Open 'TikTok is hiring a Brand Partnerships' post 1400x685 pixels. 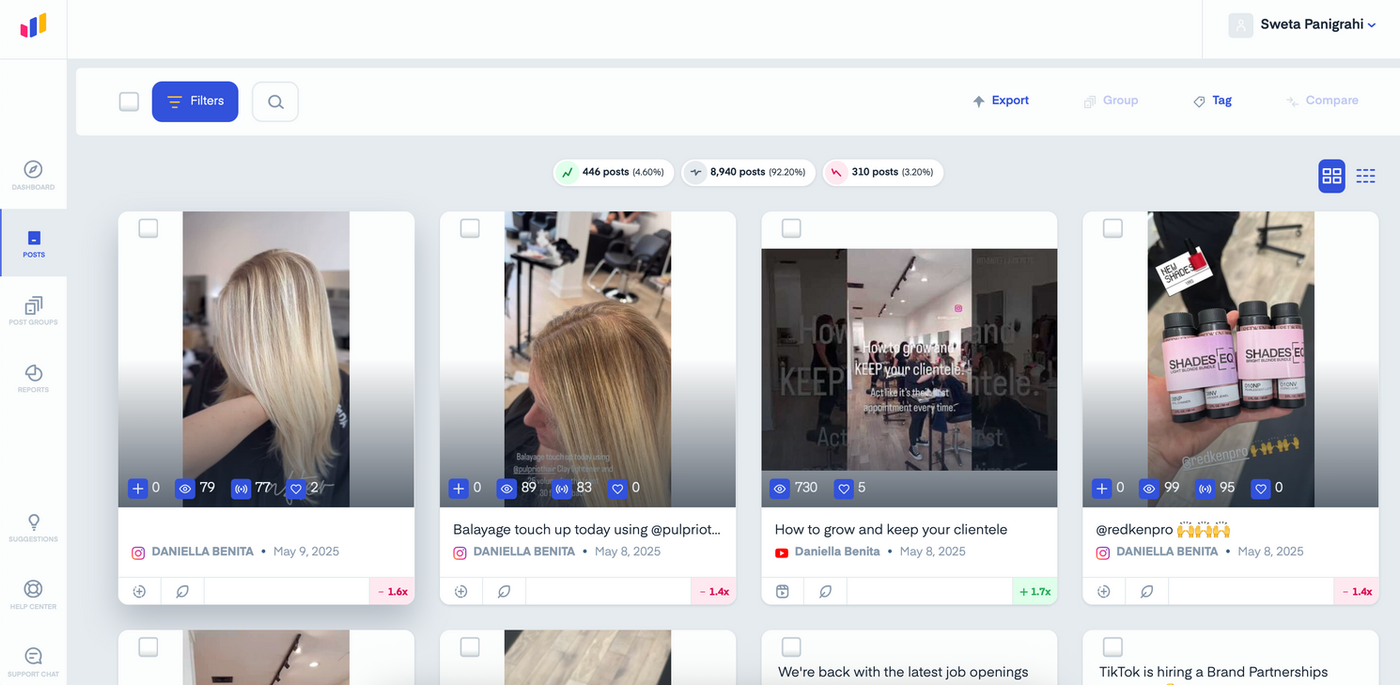pyautogui.click(x=1212, y=672)
